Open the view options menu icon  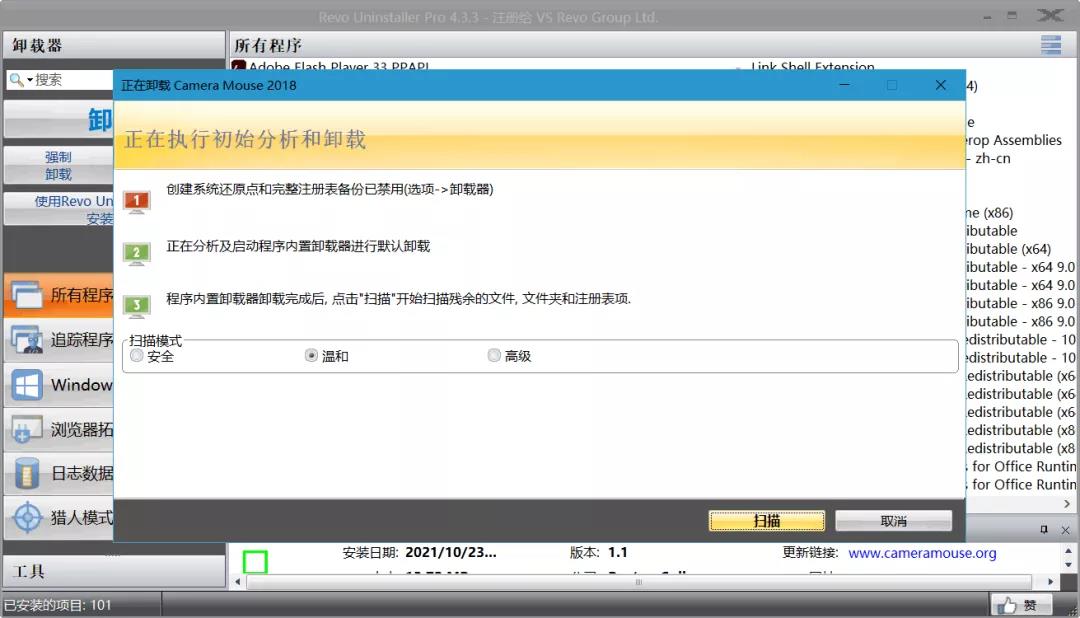pyautogui.click(x=1050, y=45)
